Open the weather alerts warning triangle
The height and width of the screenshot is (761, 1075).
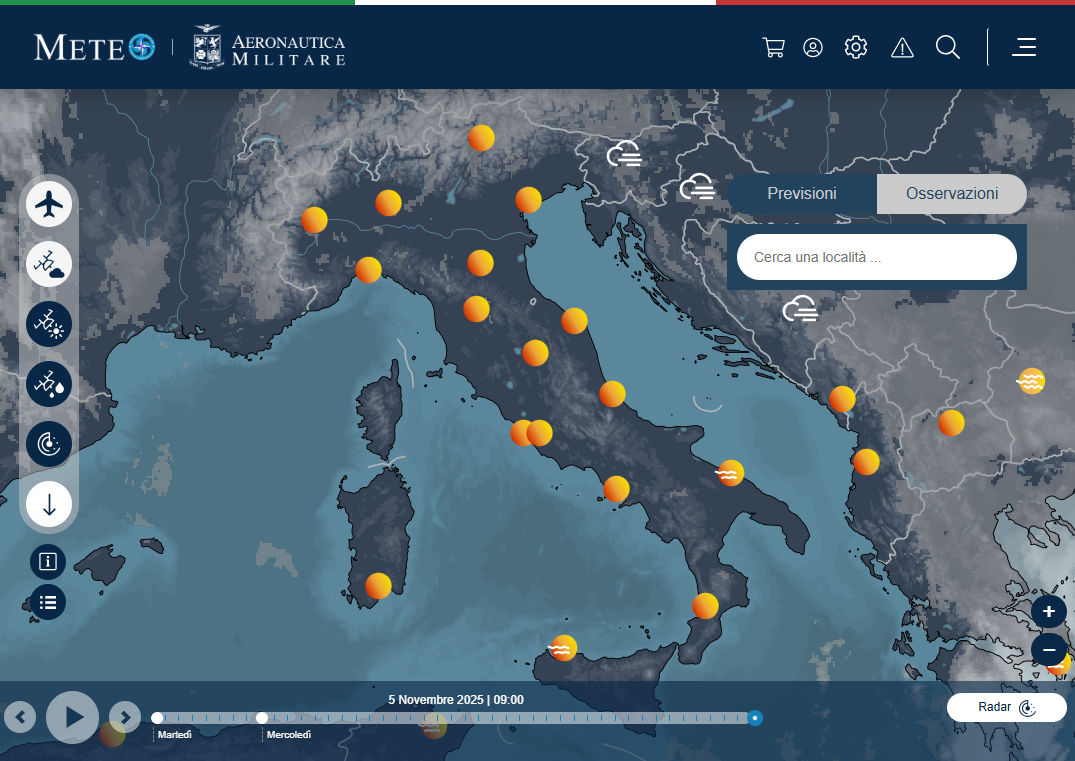click(902, 48)
